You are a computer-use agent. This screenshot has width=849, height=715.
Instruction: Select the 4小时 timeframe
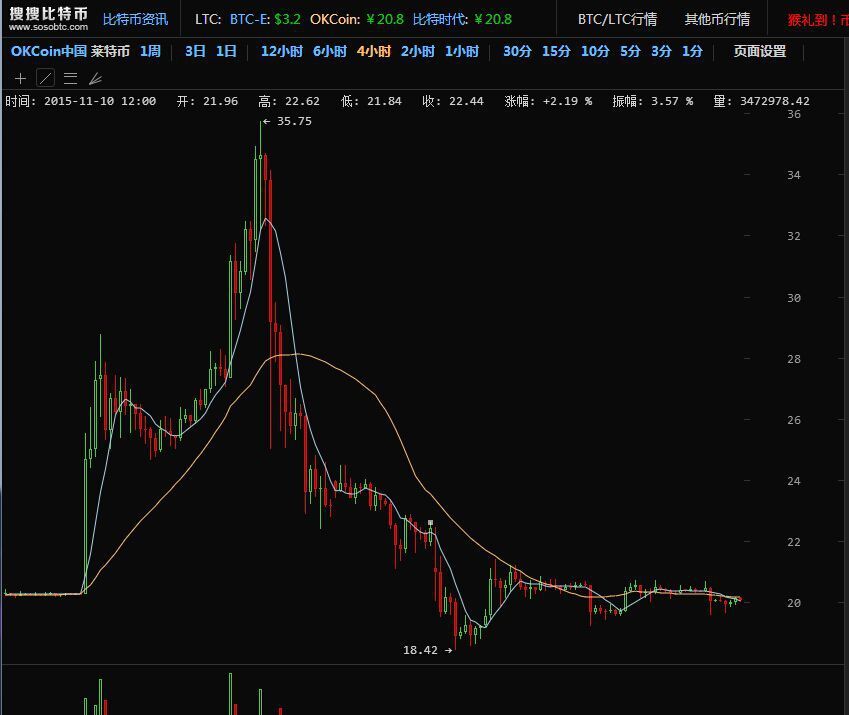coord(374,51)
